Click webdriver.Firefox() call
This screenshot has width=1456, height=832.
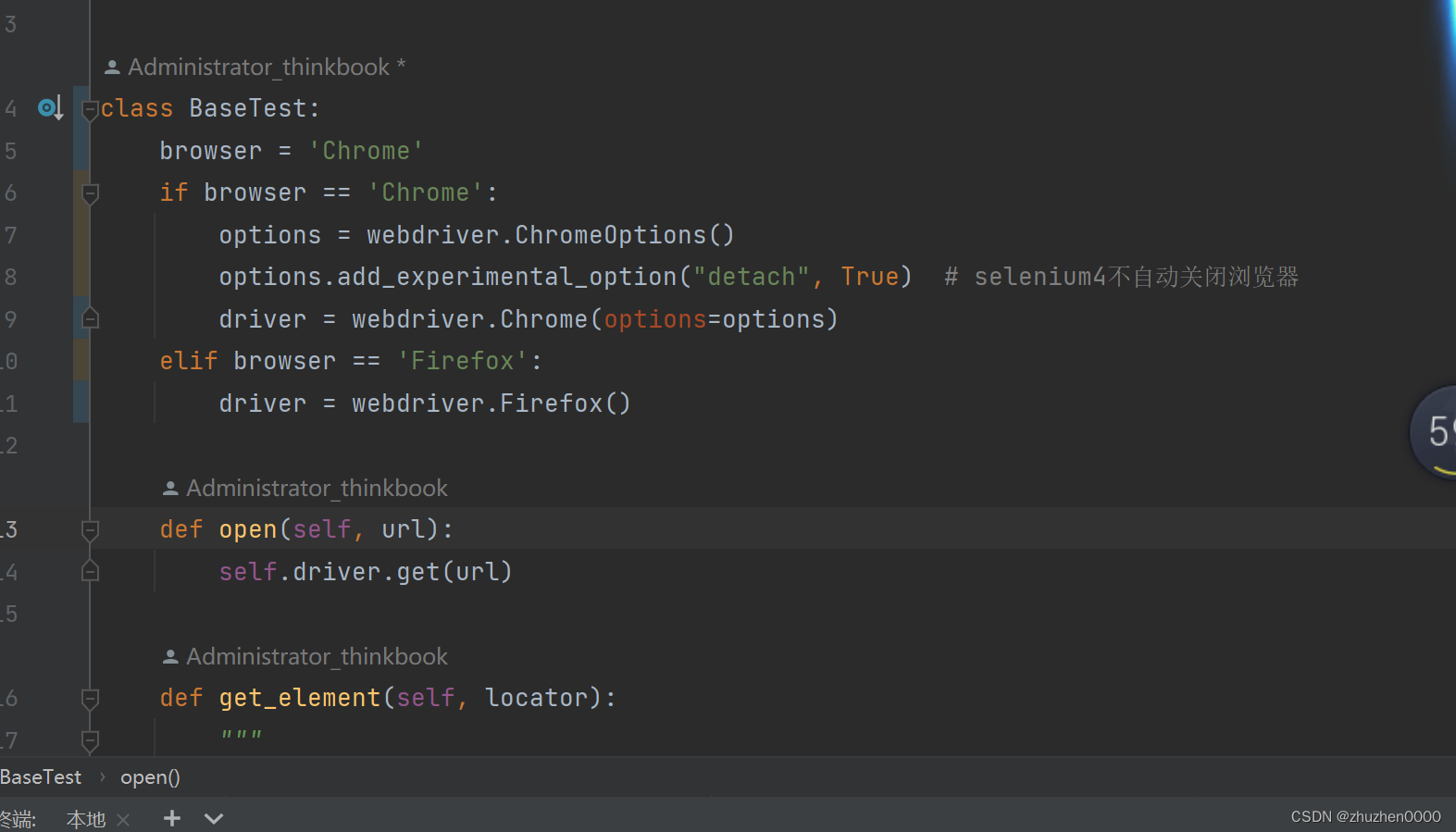point(492,404)
